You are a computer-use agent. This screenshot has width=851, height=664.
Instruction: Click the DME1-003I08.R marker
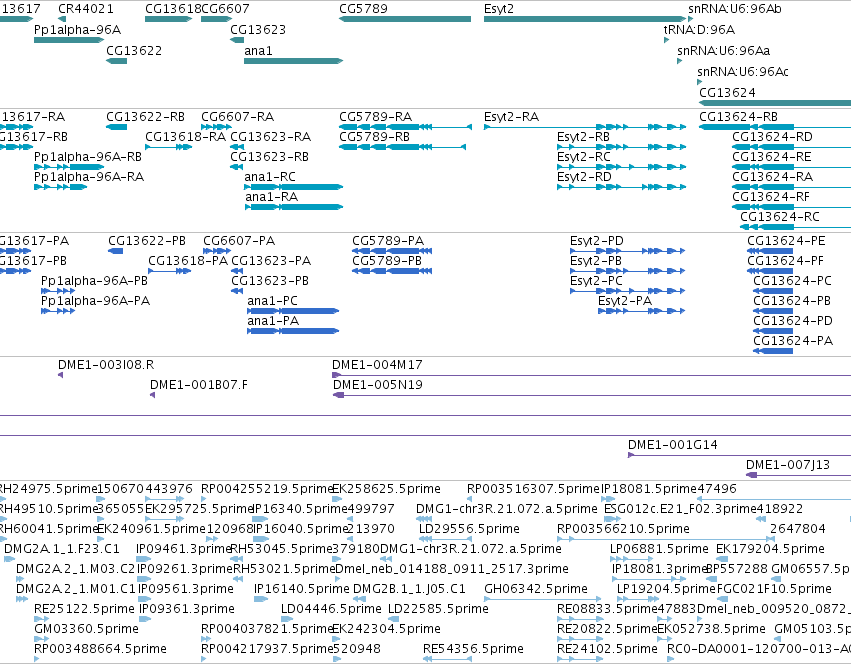[61, 375]
